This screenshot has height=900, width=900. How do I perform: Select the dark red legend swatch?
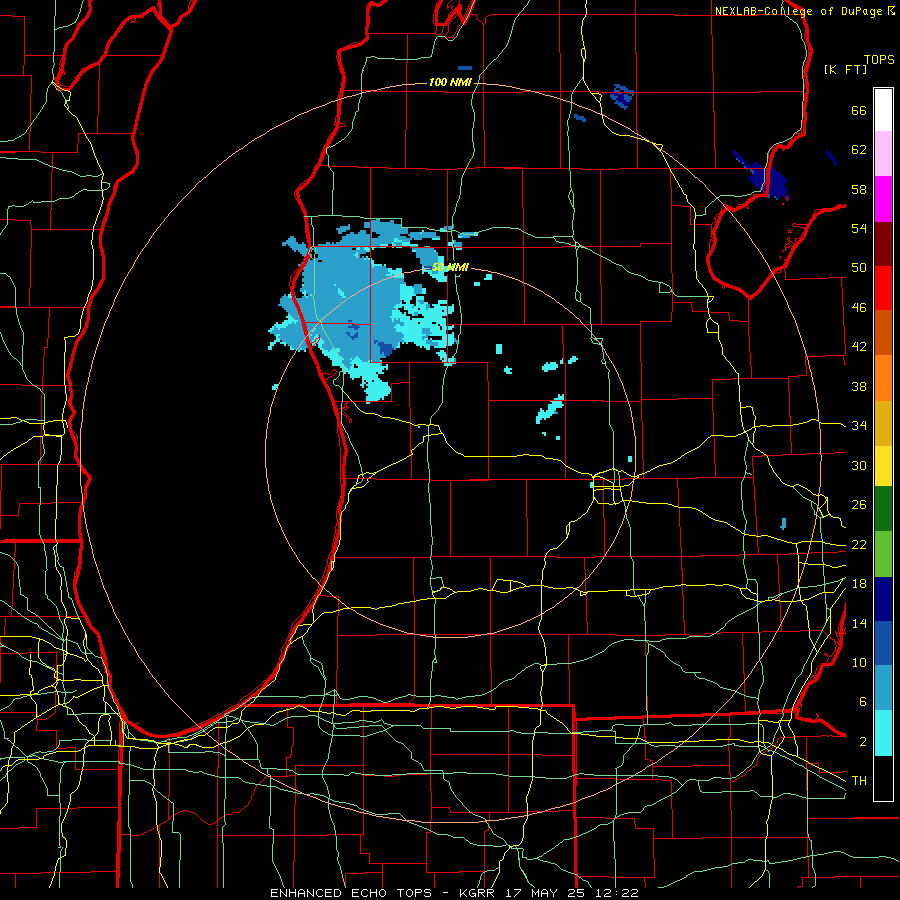point(883,244)
